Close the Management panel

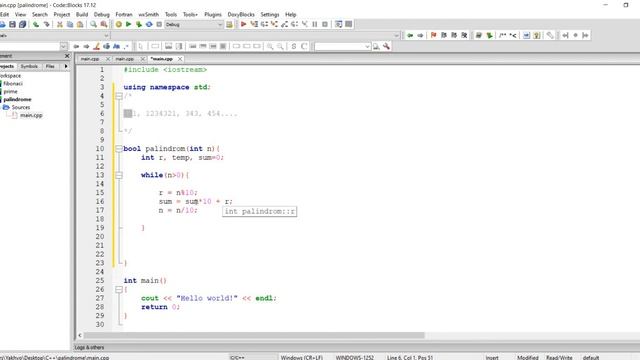click(67, 56)
